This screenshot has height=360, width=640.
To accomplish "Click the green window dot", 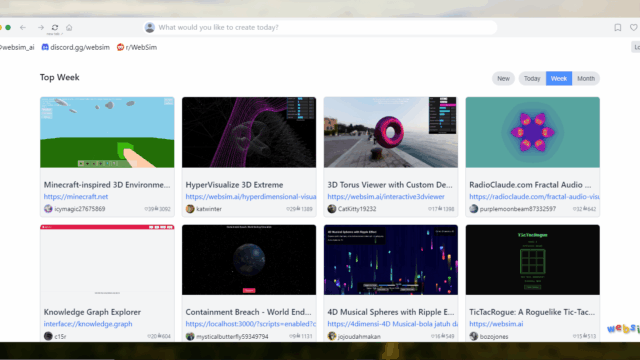I will 8,27.
